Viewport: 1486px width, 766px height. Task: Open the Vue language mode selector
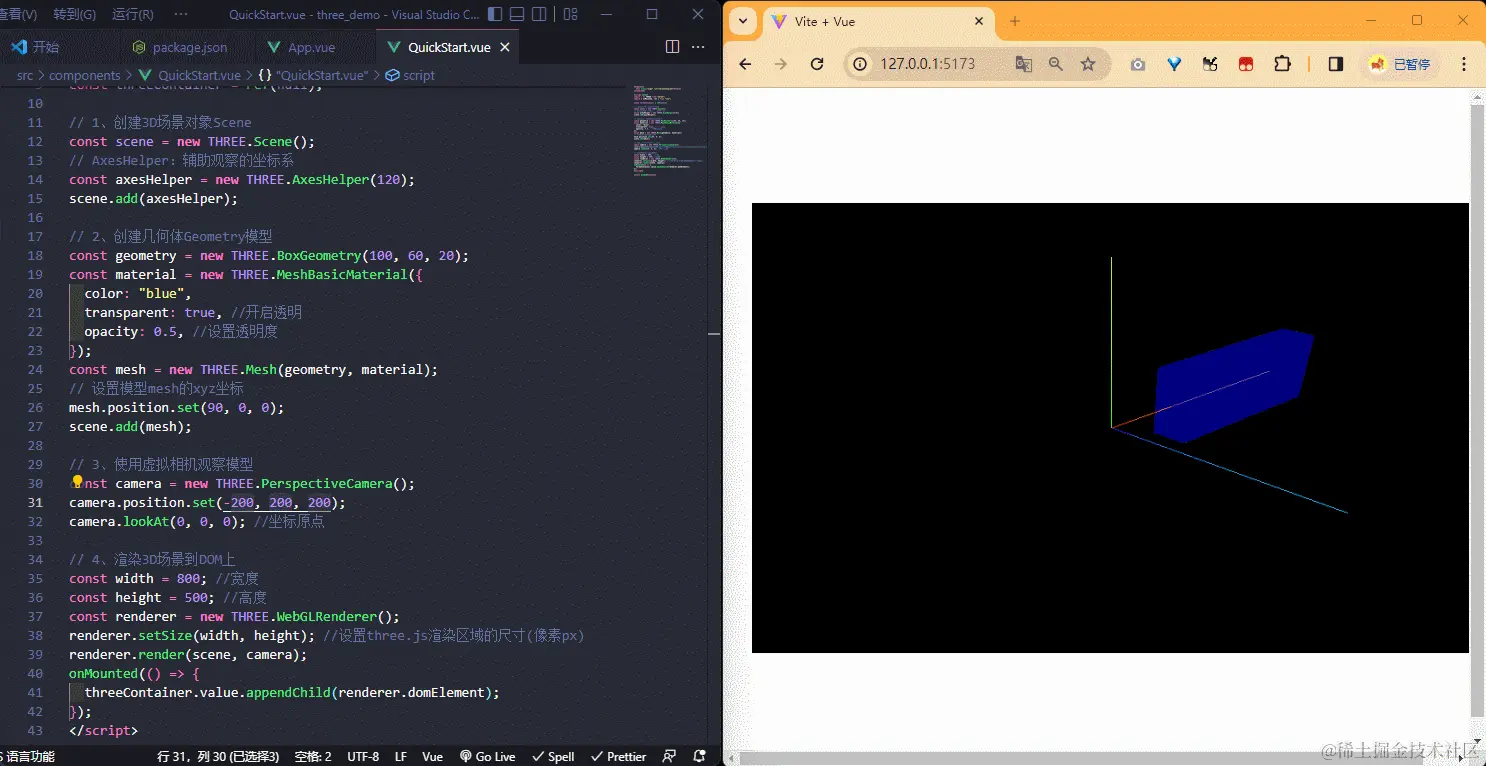[432, 757]
